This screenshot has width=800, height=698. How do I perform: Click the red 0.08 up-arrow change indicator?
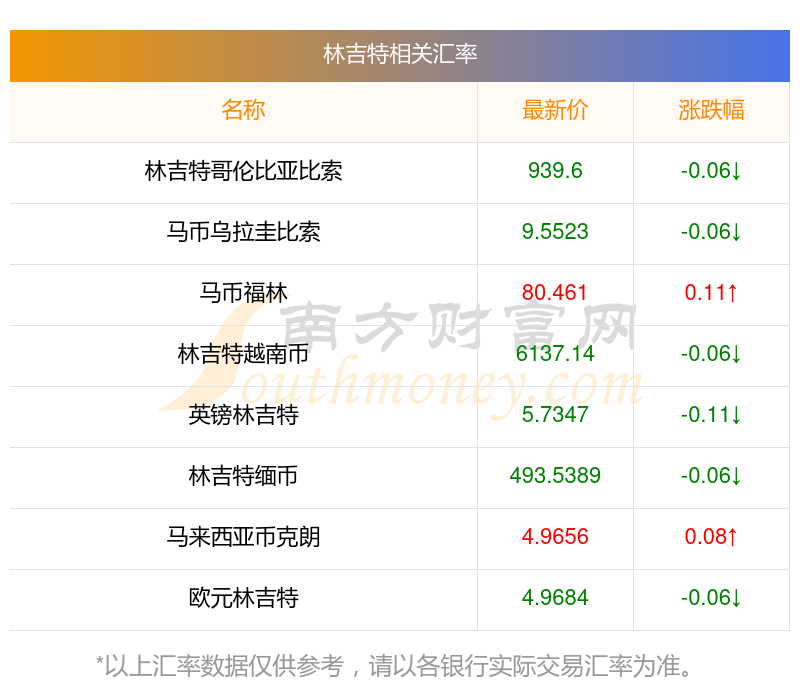pos(711,537)
